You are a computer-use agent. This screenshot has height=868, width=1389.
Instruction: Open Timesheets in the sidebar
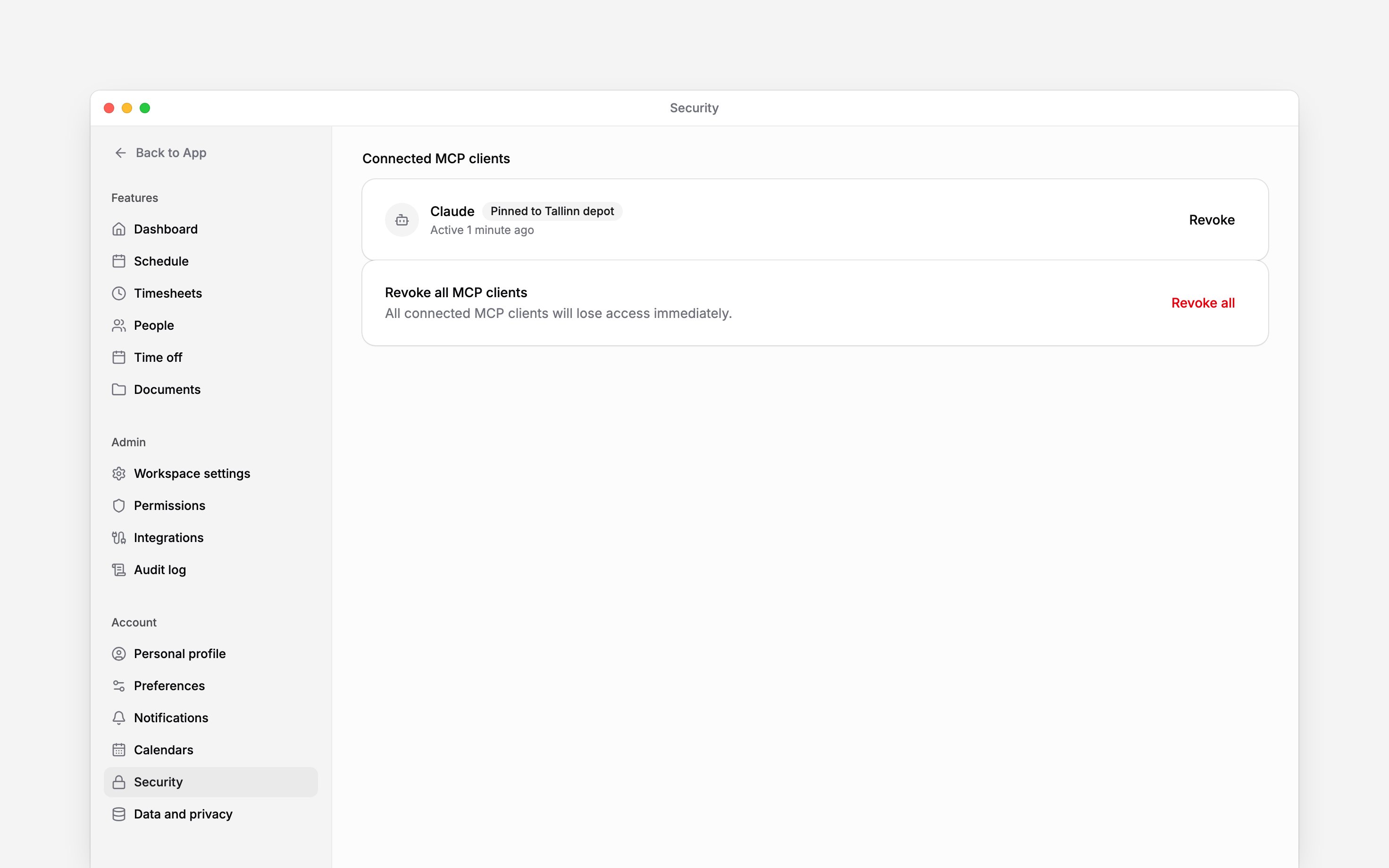pos(210,293)
